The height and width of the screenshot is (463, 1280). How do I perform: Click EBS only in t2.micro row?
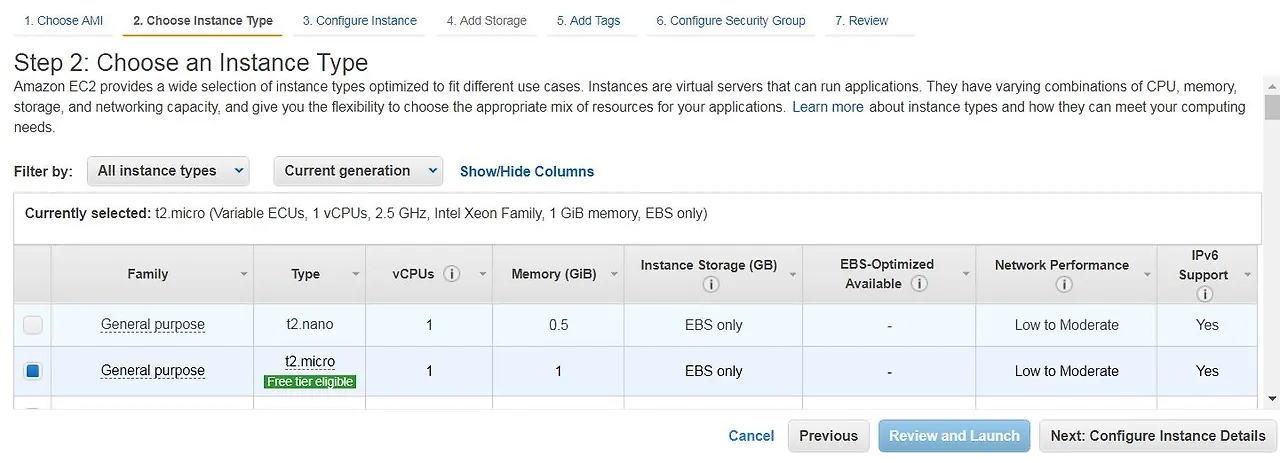[x=714, y=371]
